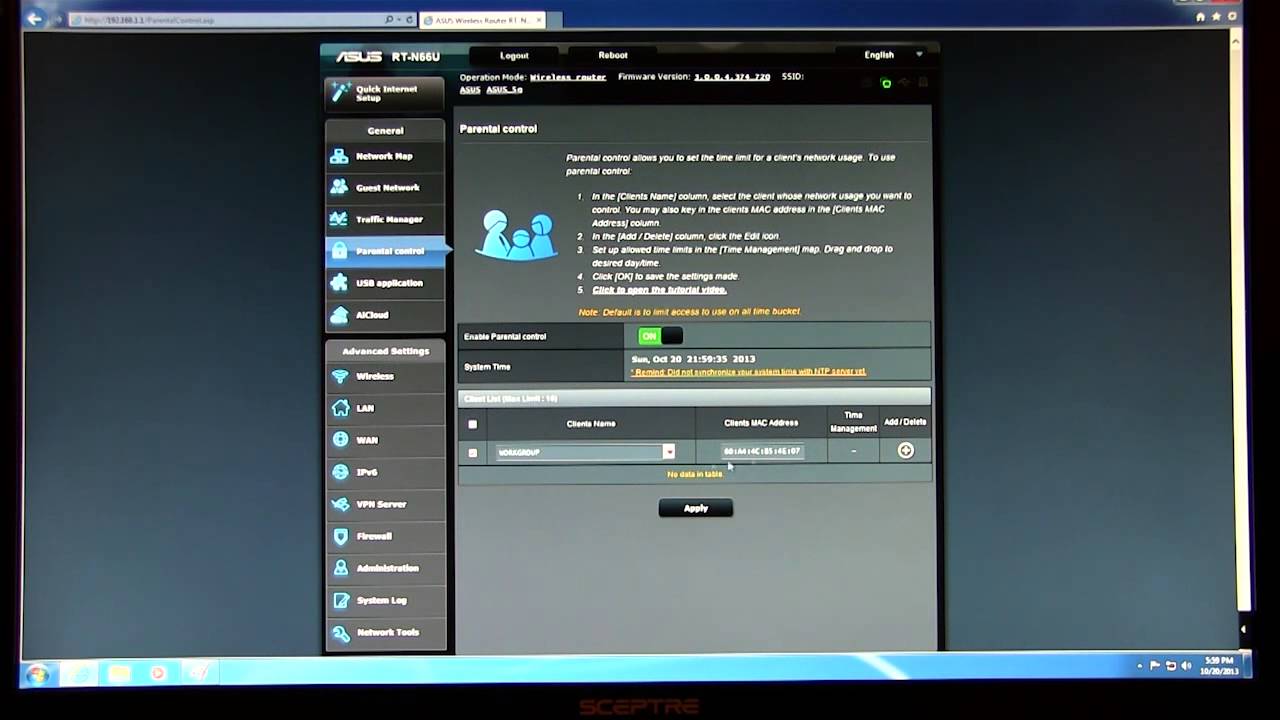Screen dimensions: 1280x720
Task: Click the WORKGROUP client name field
Action: (579, 452)
